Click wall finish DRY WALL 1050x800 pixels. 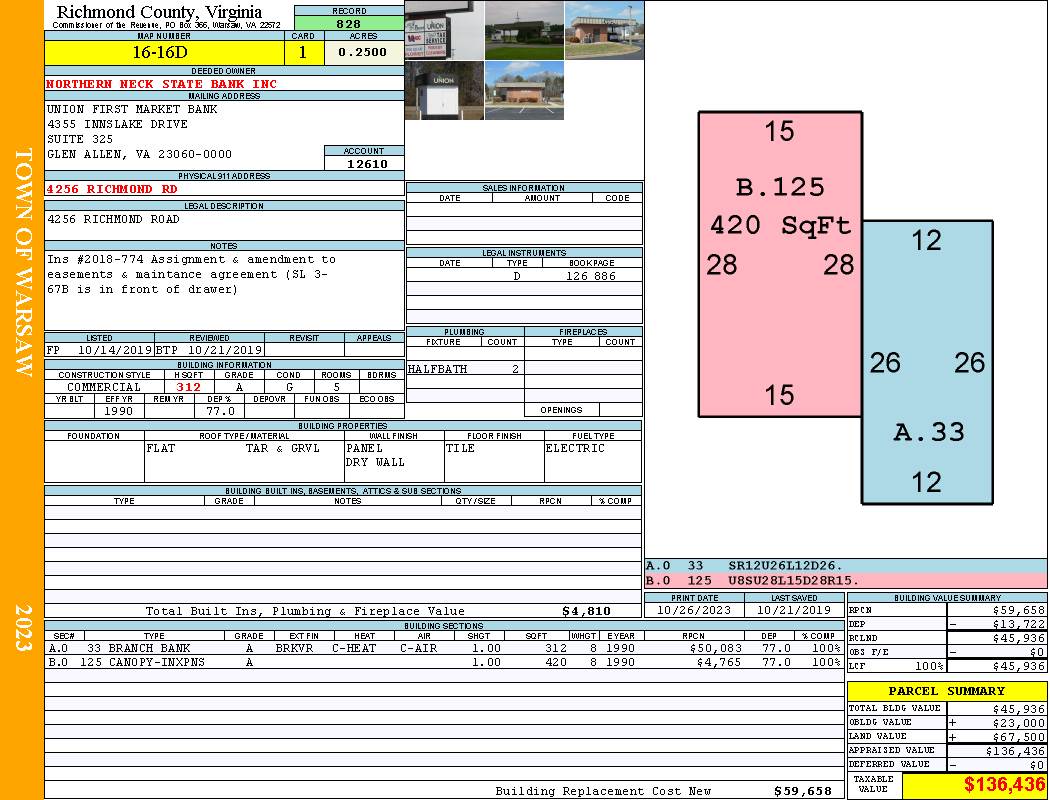(375, 462)
